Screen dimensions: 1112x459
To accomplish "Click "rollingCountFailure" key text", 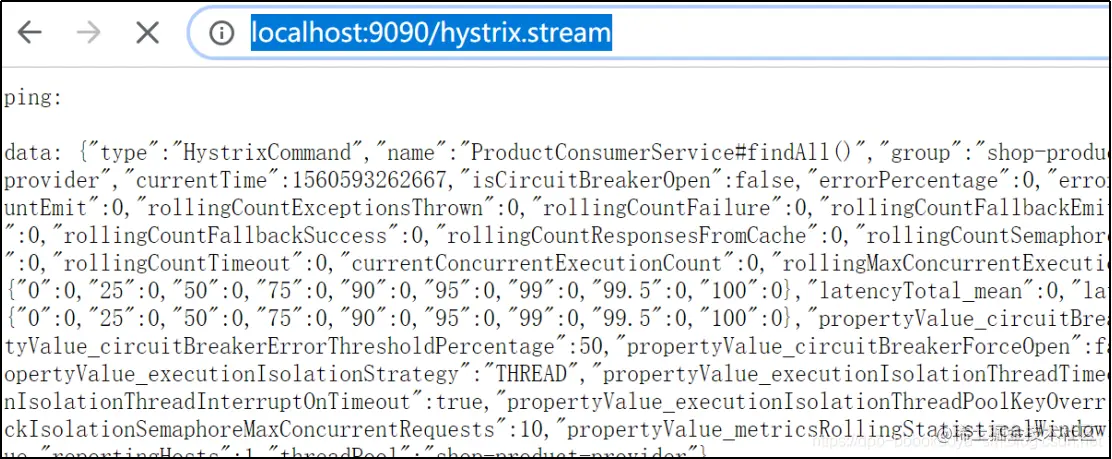I will point(656,209).
